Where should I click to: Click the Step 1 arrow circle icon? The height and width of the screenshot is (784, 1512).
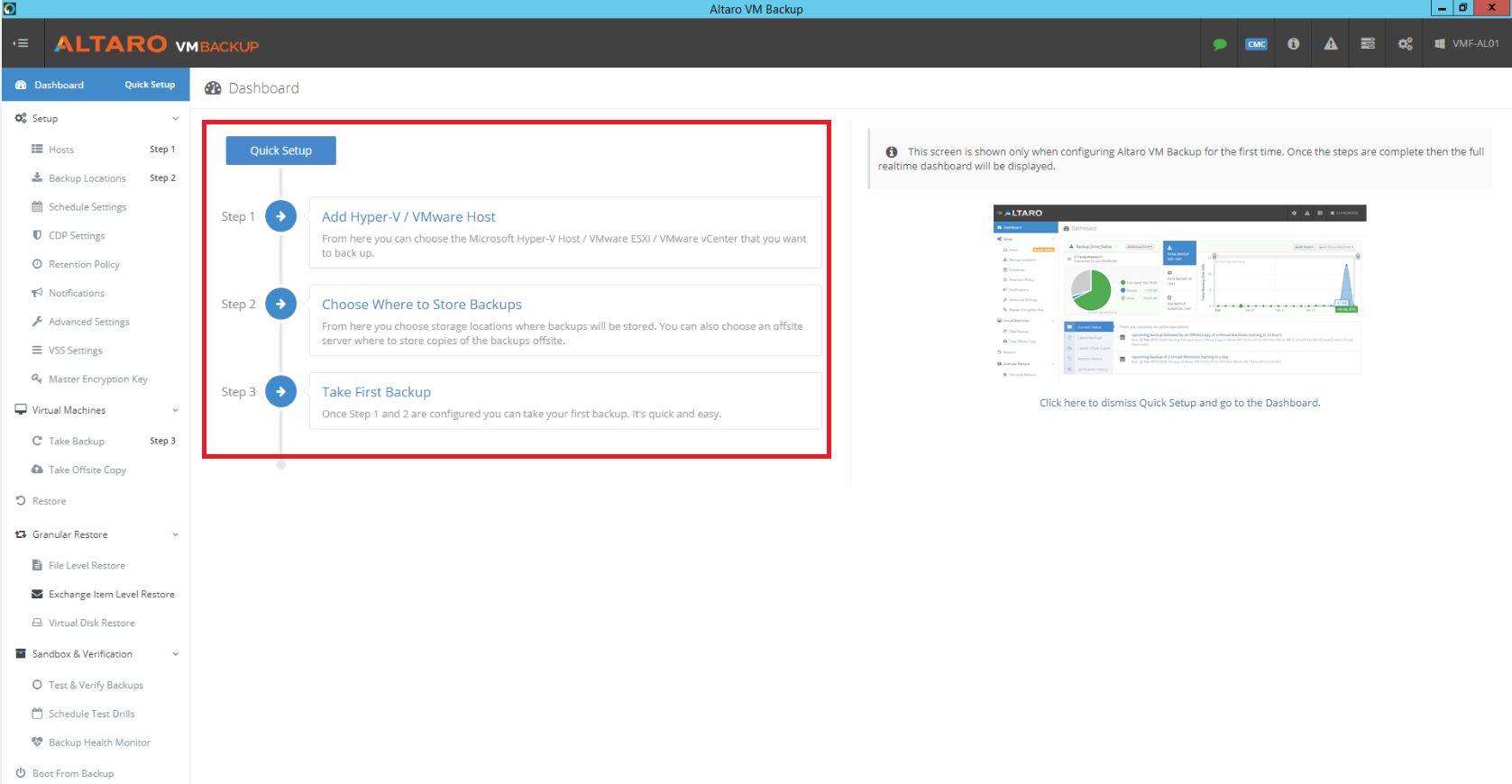[280, 216]
